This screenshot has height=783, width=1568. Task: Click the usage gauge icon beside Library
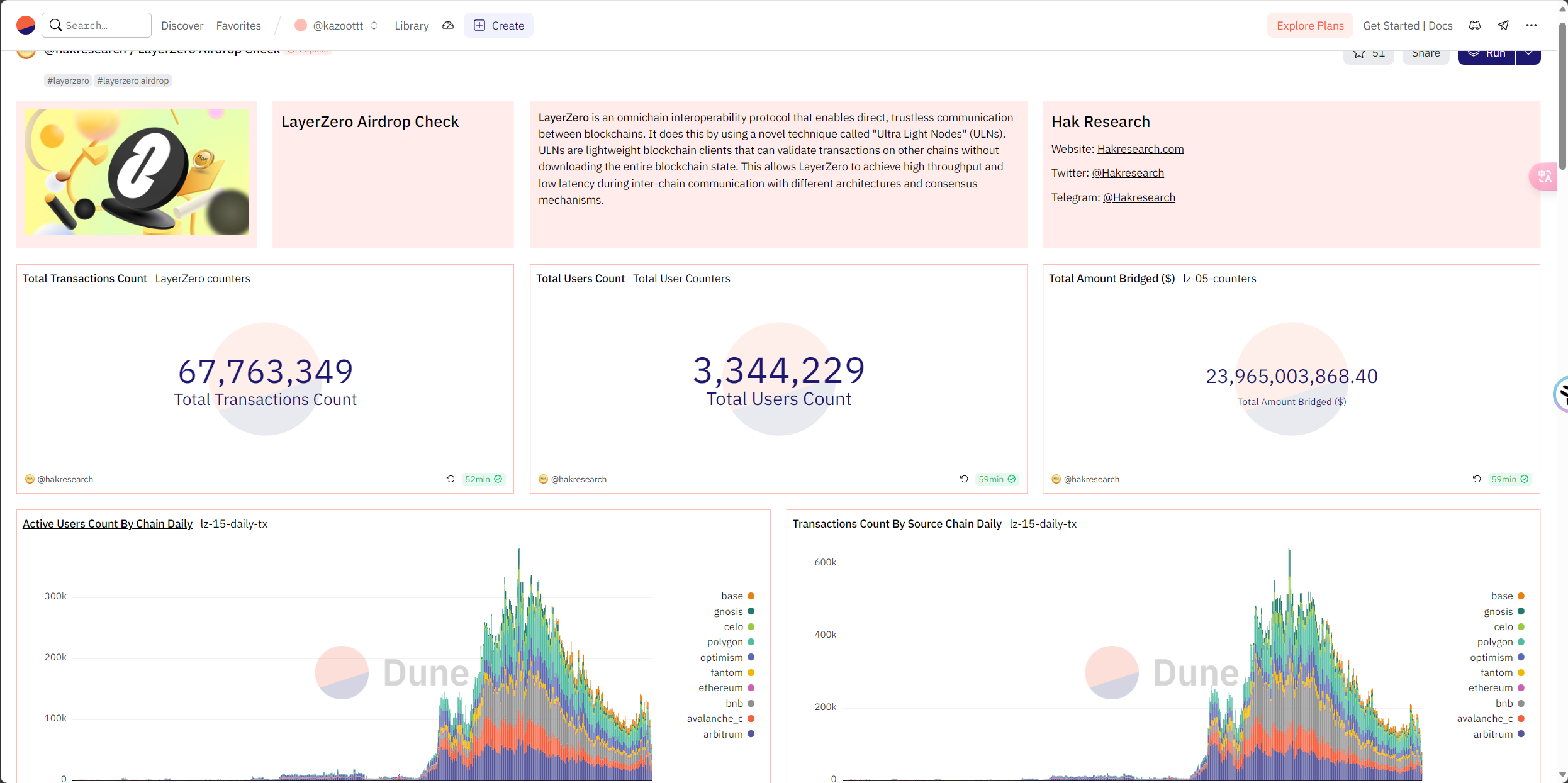(x=448, y=26)
